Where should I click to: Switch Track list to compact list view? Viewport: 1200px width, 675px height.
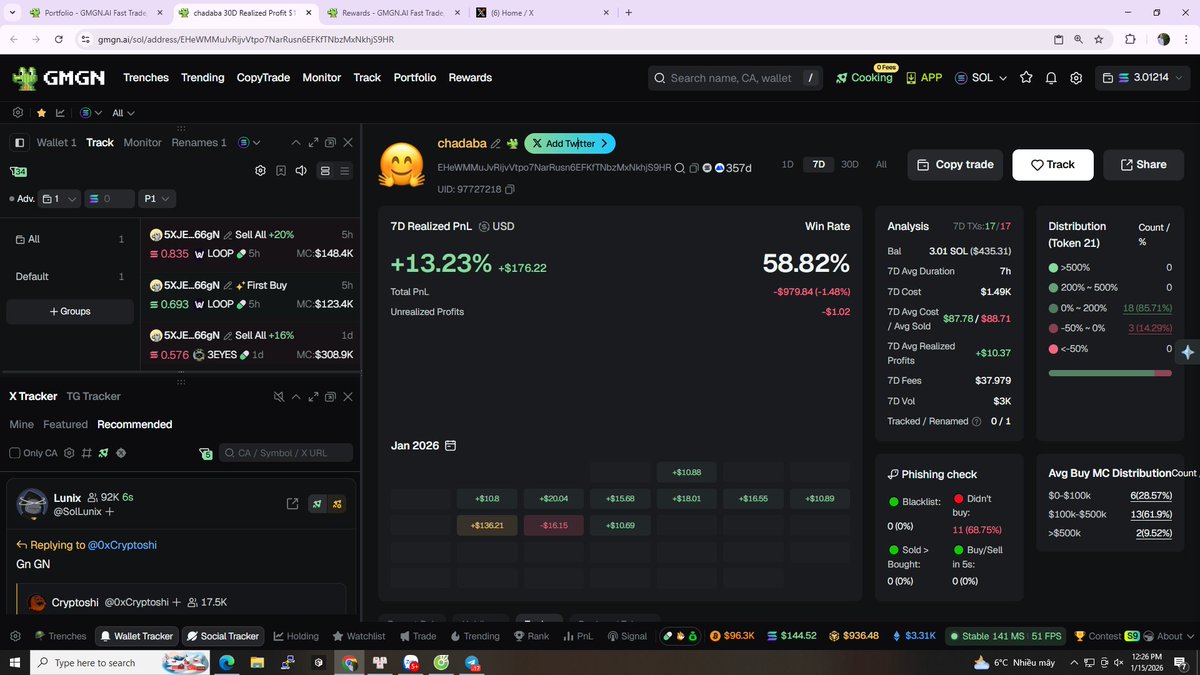pyautogui.click(x=345, y=171)
